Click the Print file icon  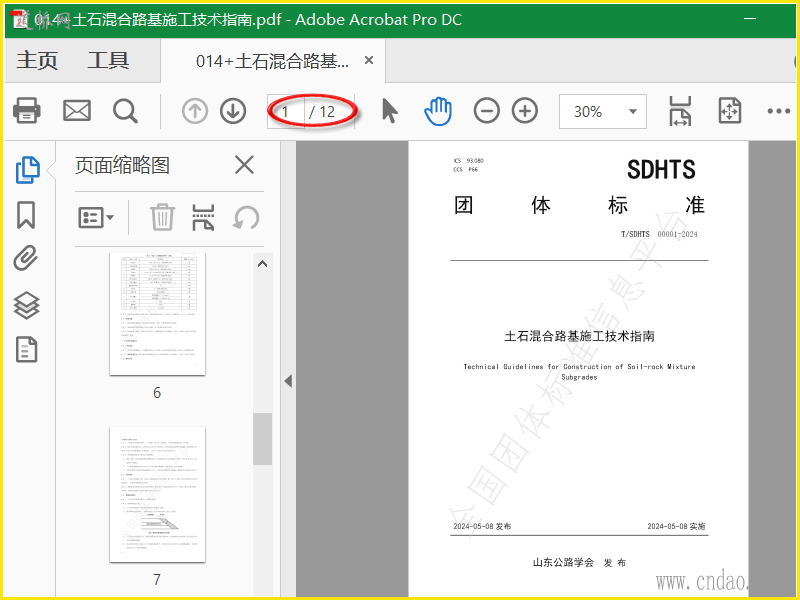(27, 110)
